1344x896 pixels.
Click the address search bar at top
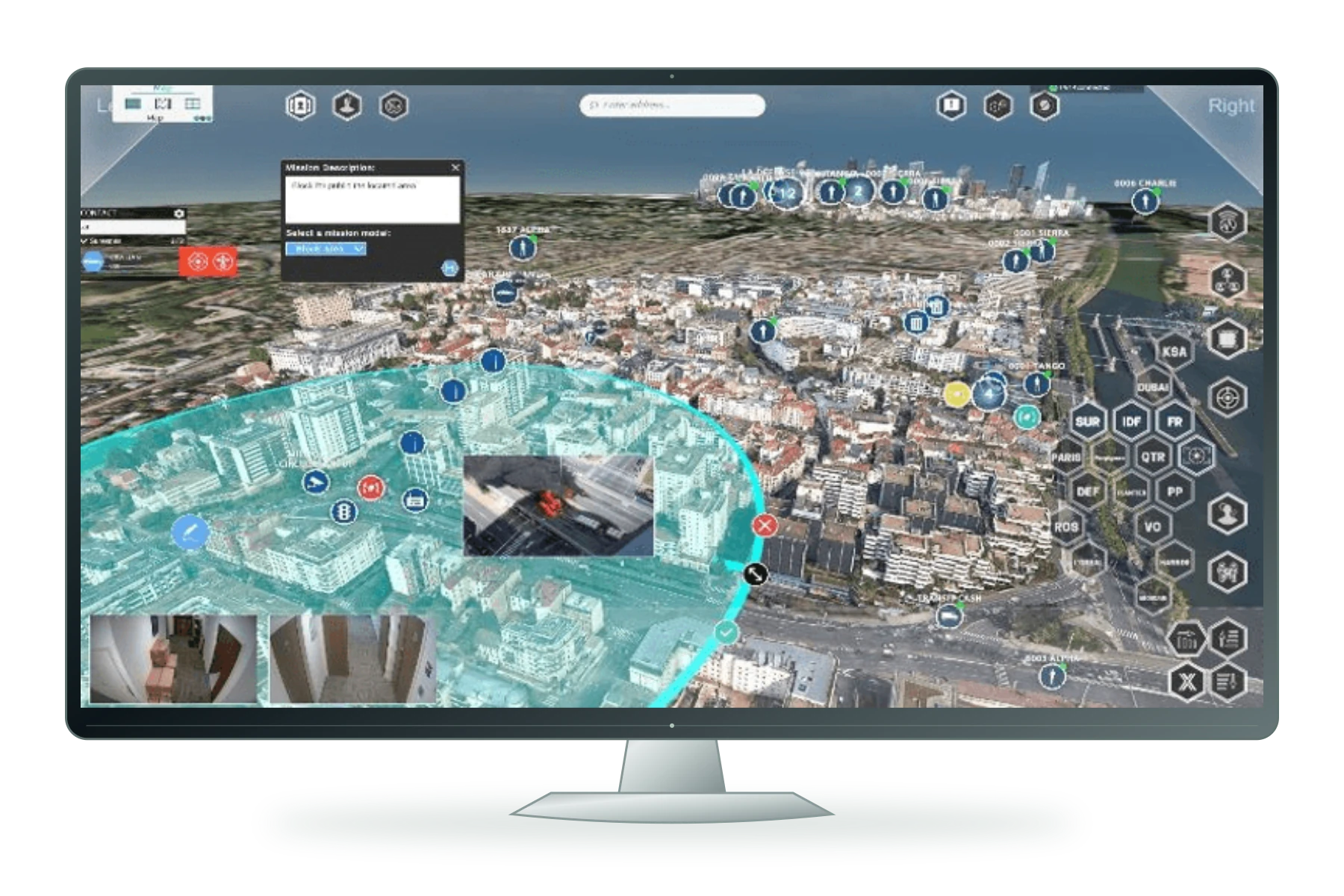672,105
